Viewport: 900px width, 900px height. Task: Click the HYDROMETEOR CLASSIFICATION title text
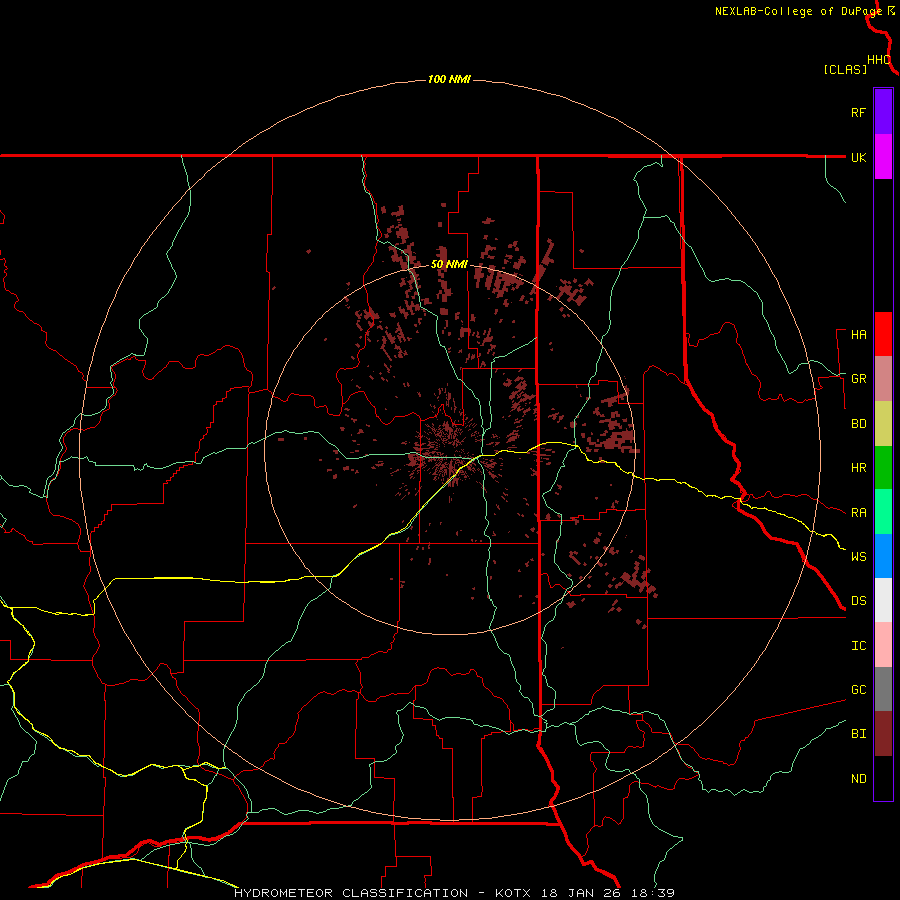tap(351, 893)
